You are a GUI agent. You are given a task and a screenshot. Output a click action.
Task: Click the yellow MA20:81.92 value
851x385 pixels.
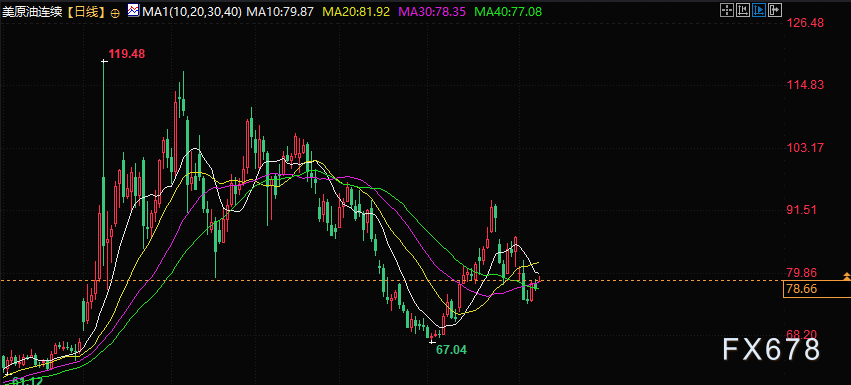356,11
